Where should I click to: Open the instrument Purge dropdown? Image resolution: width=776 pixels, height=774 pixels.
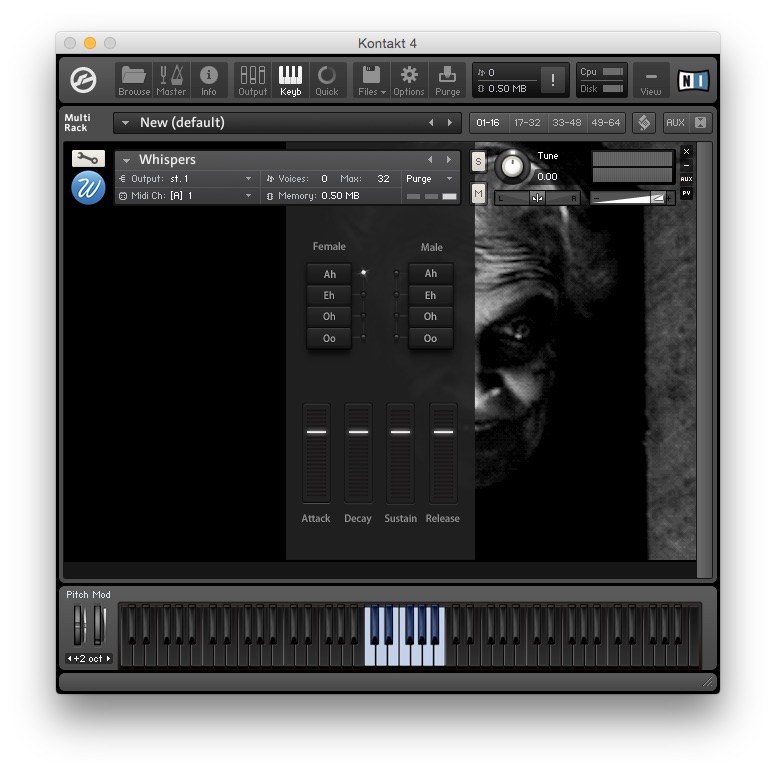pyautogui.click(x=429, y=179)
